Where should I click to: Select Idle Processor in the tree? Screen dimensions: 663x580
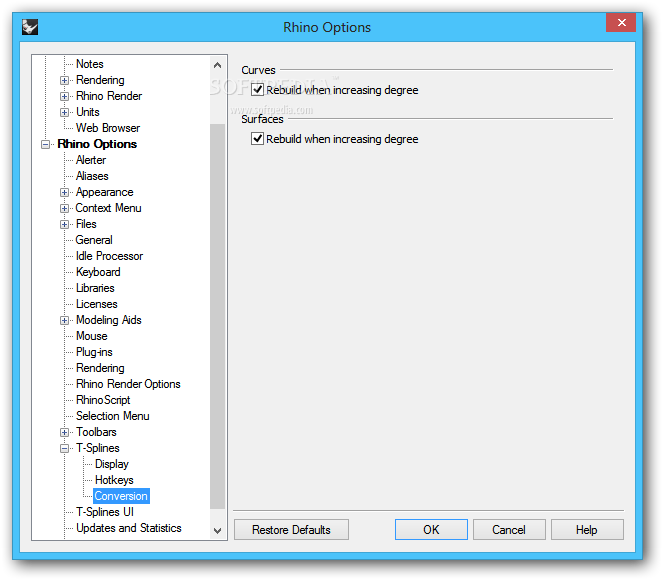[x=110, y=256]
